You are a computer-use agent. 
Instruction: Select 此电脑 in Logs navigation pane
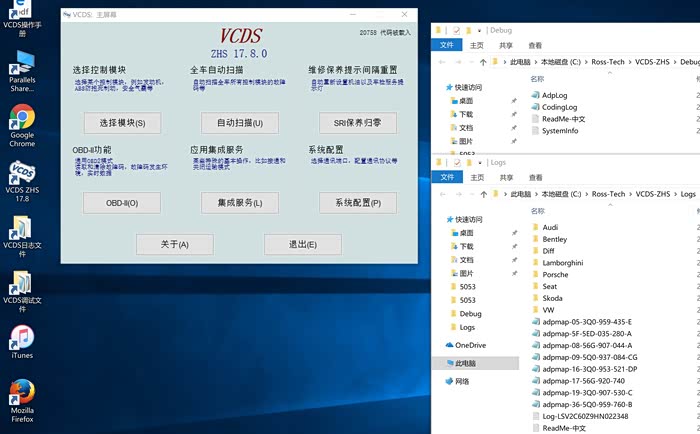(x=466, y=363)
